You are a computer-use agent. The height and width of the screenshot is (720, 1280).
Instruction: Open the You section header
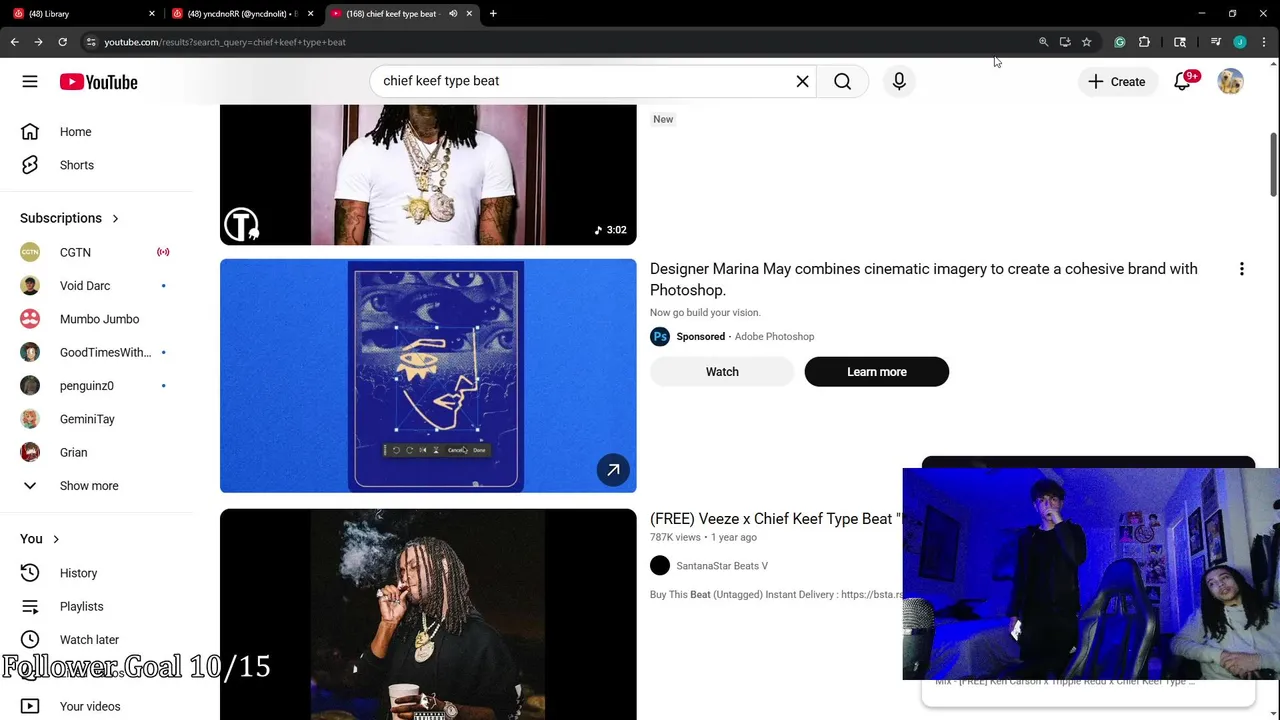pyautogui.click(x=40, y=539)
